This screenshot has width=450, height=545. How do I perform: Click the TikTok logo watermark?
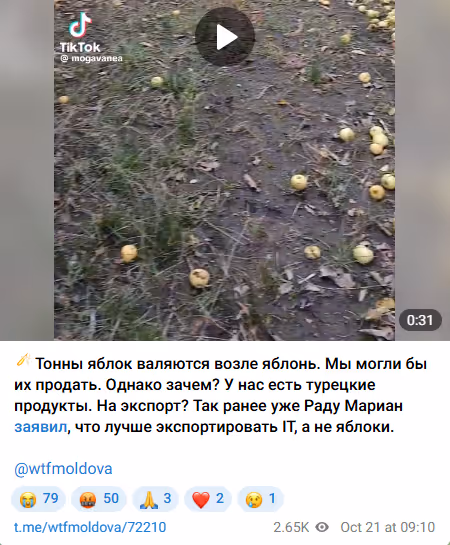(80, 32)
